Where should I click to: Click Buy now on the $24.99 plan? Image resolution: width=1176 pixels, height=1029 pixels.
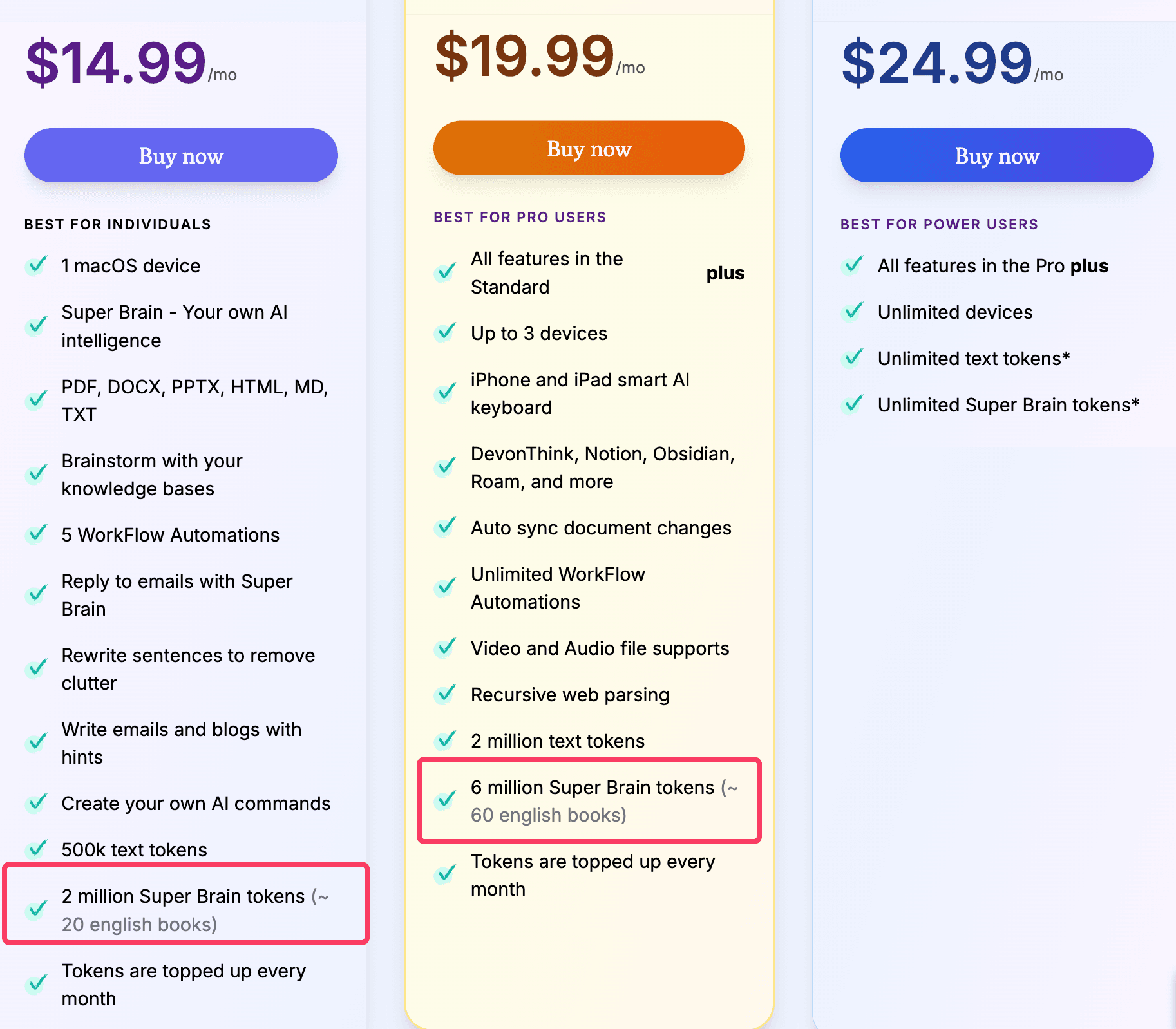click(x=996, y=155)
